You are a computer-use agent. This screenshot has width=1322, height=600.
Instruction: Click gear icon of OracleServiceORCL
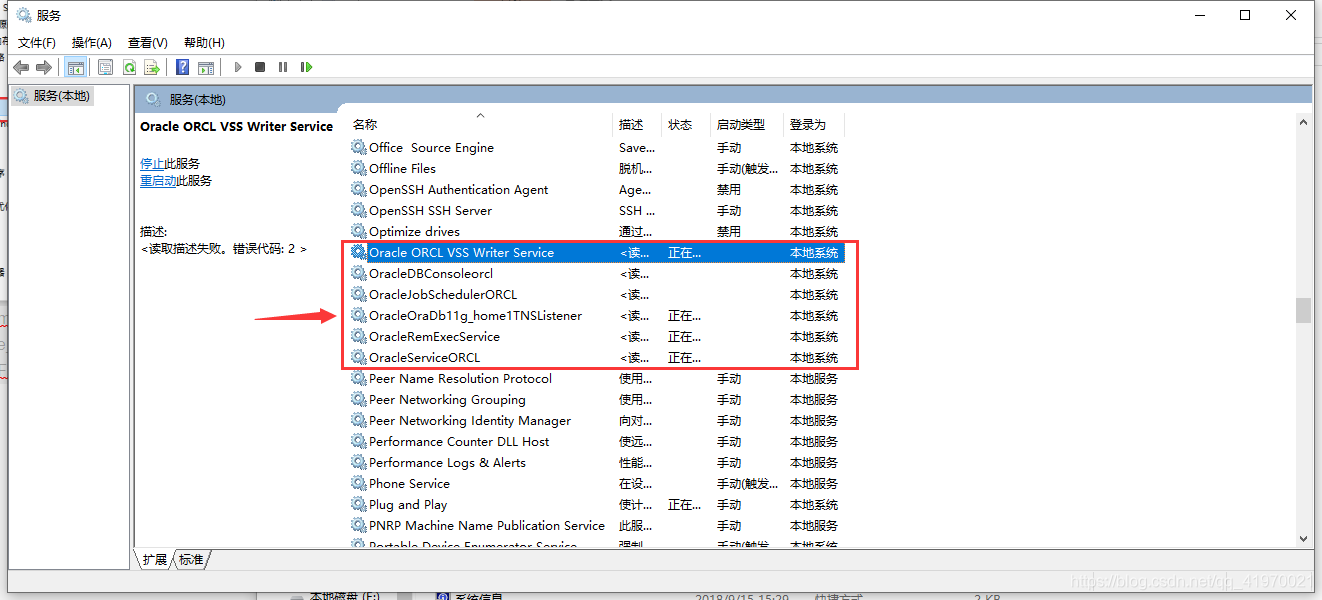coord(359,357)
